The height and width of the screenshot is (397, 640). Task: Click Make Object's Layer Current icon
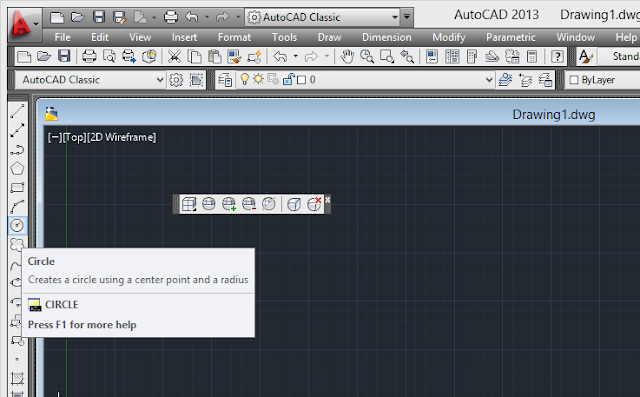(505, 80)
